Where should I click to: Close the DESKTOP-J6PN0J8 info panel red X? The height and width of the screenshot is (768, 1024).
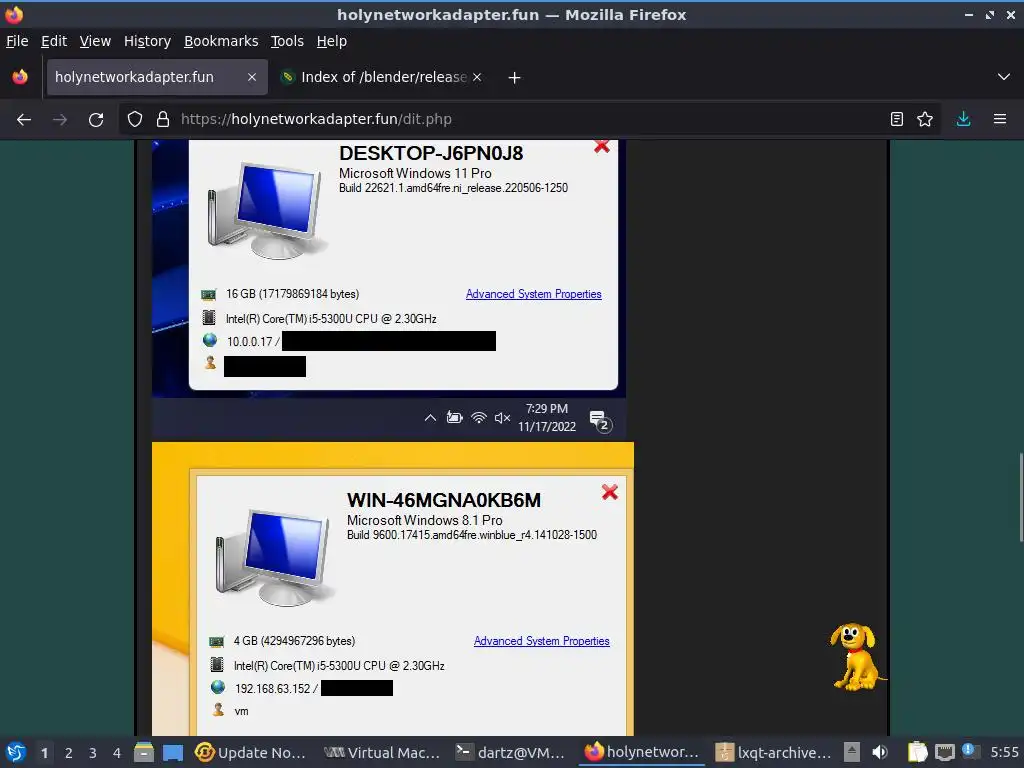[601, 146]
